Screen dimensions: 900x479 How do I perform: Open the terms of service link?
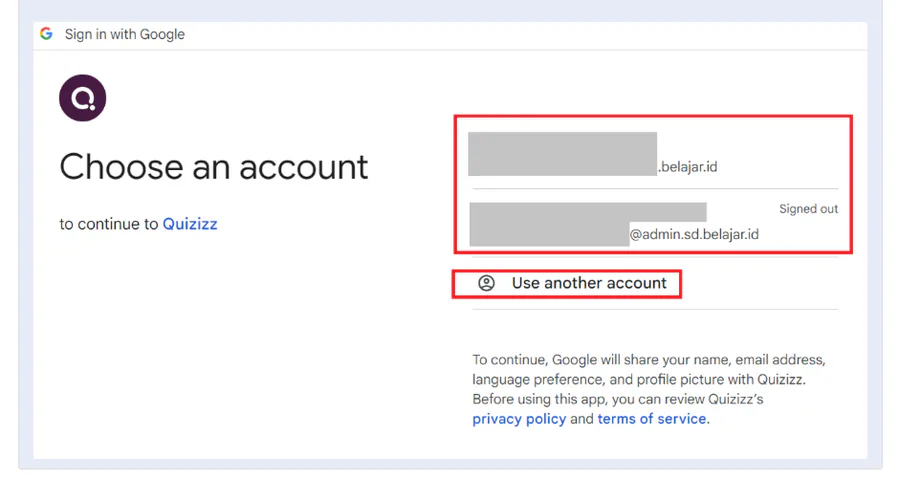tap(652, 419)
